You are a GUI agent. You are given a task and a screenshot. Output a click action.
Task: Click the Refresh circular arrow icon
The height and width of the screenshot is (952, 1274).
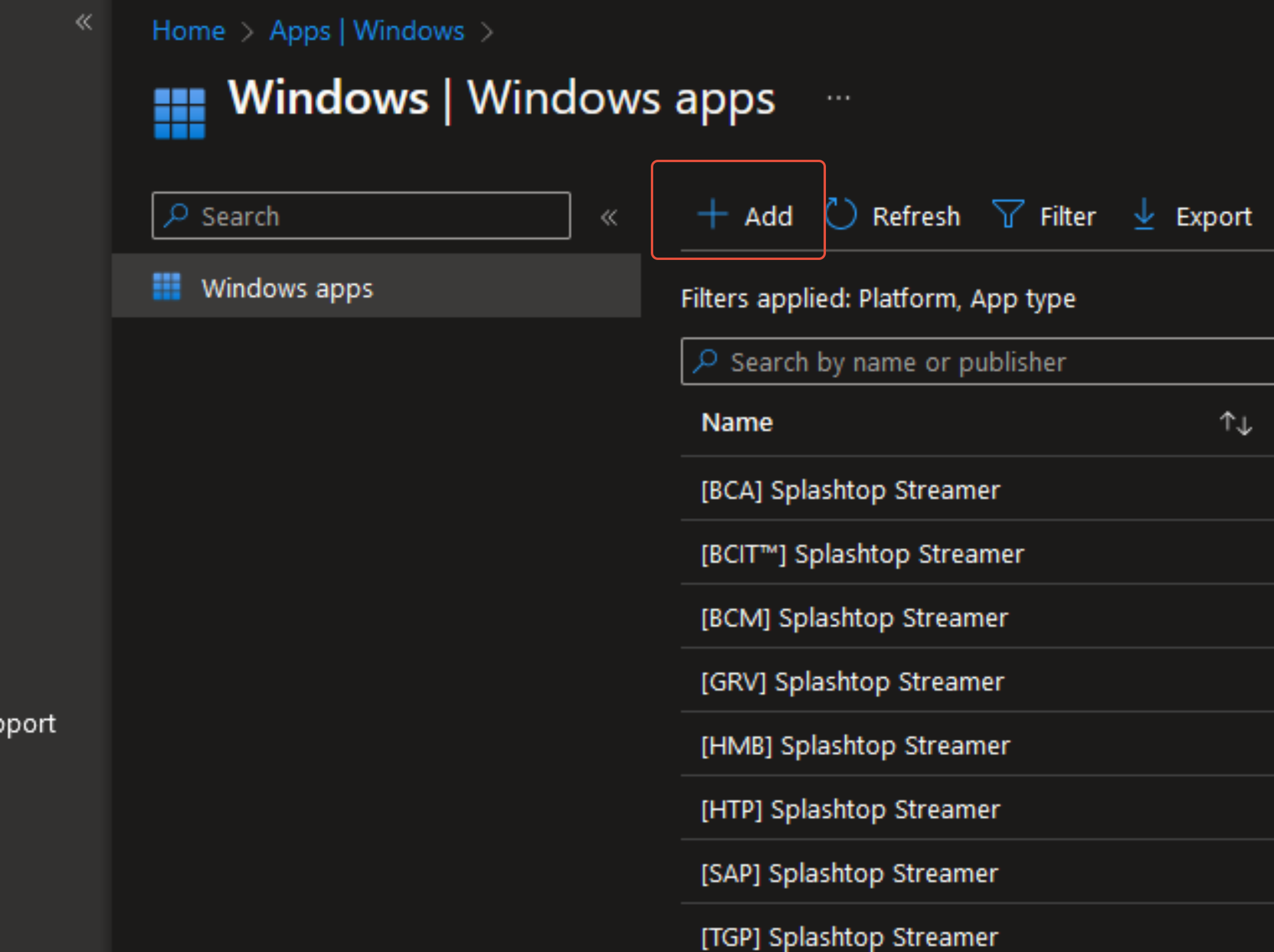click(840, 214)
